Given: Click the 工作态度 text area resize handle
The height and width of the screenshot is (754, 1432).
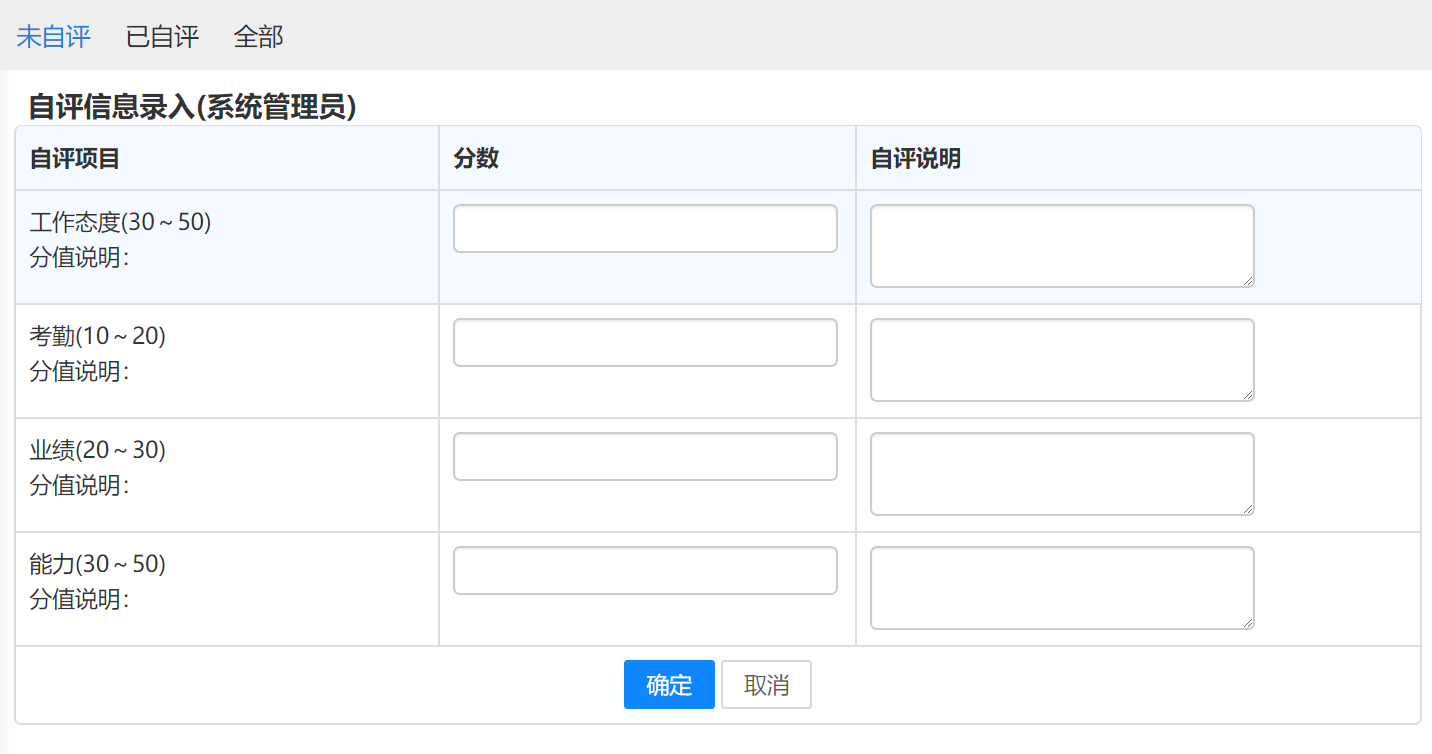Looking at the screenshot, I should [x=1248, y=281].
